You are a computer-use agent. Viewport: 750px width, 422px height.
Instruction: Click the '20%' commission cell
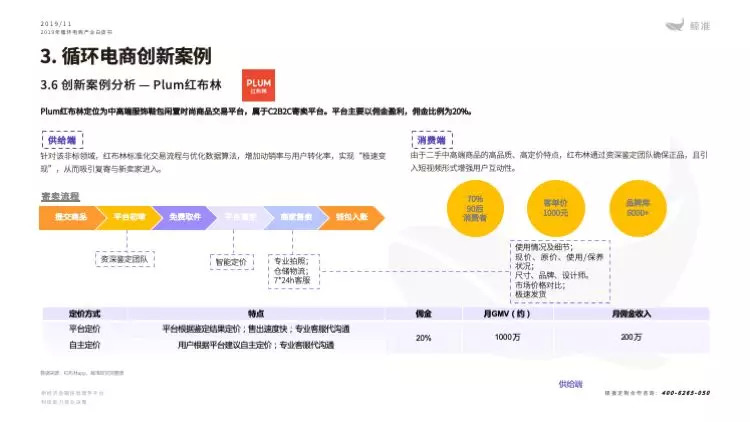423,338
